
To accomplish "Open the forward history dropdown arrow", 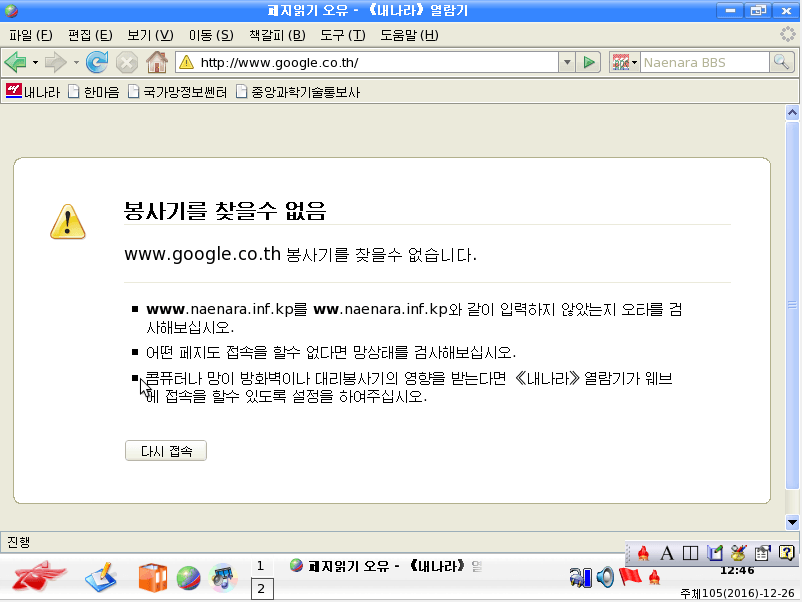I will (76, 62).
